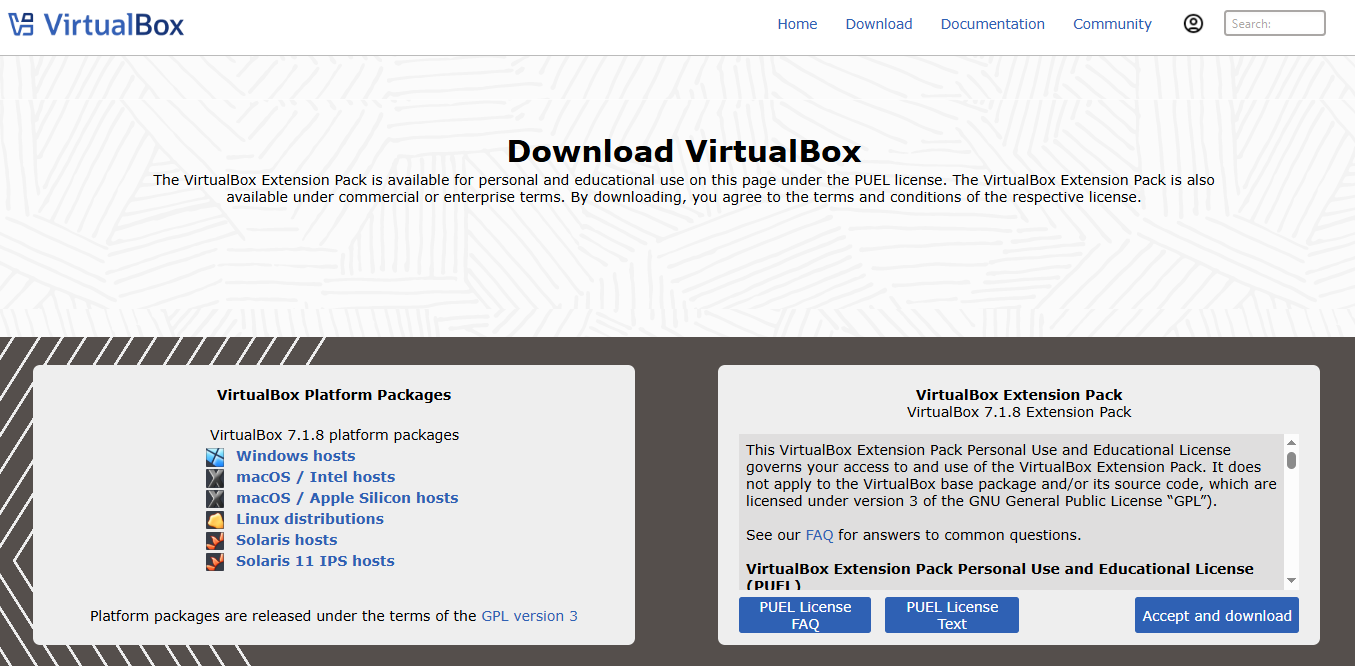Download the Windows hosts package
The image size is (1355, 666).
[x=295, y=456]
